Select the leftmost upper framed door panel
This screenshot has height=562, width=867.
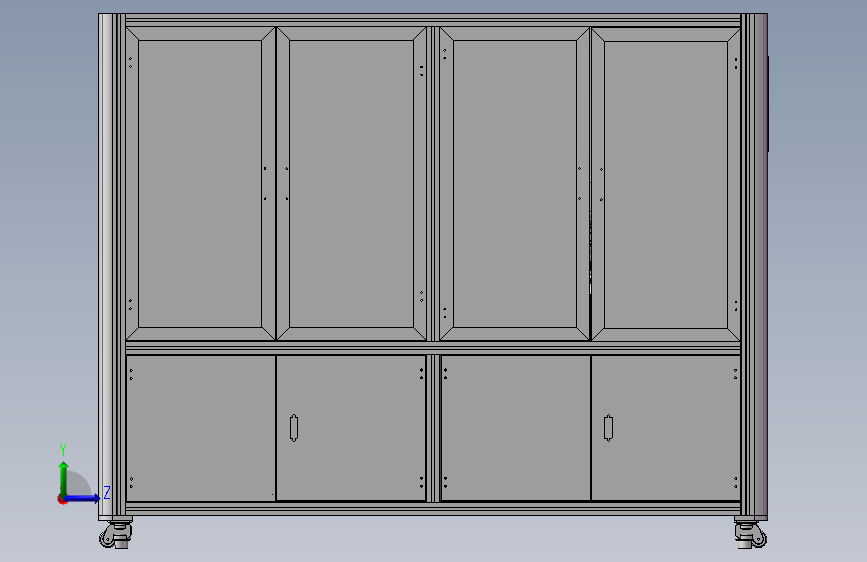click(200, 184)
